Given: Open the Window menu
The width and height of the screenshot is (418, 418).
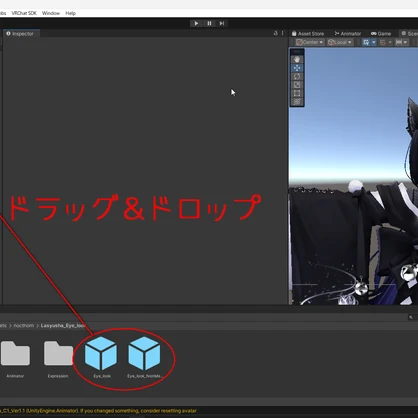Looking at the screenshot, I should pyautogui.click(x=51, y=13).
